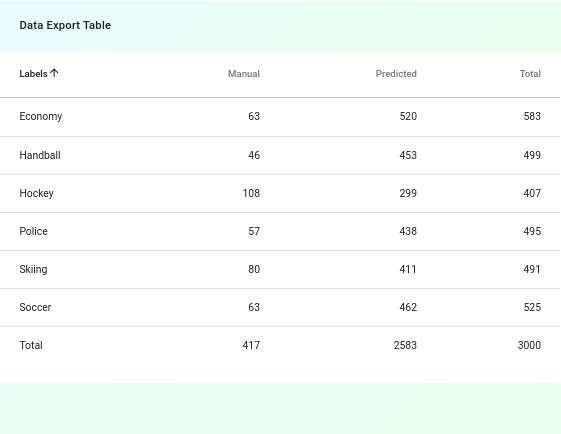Select the Skiing row label
The image size is (561, 434).
(33, 269)
